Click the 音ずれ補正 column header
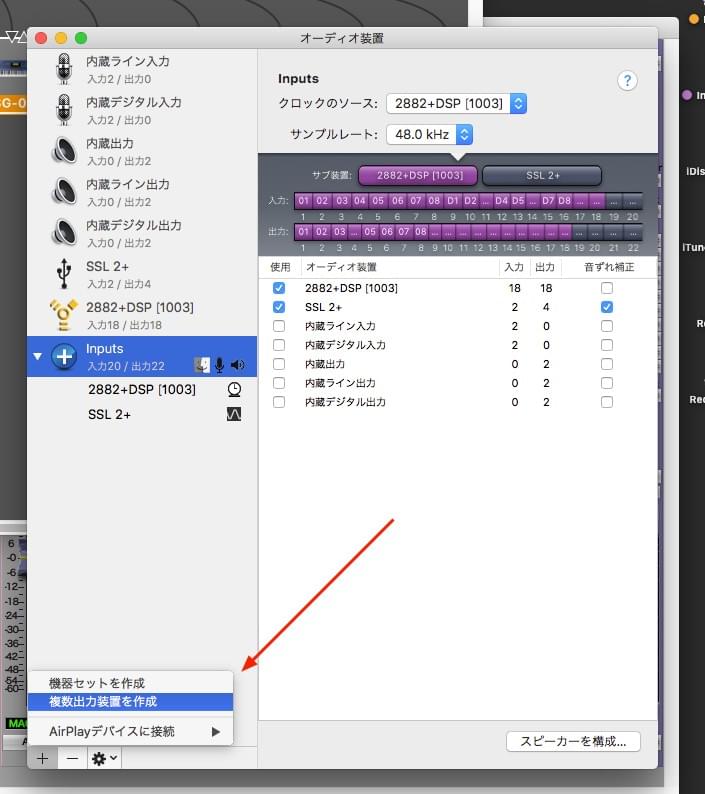 click(x=609, y=267)
